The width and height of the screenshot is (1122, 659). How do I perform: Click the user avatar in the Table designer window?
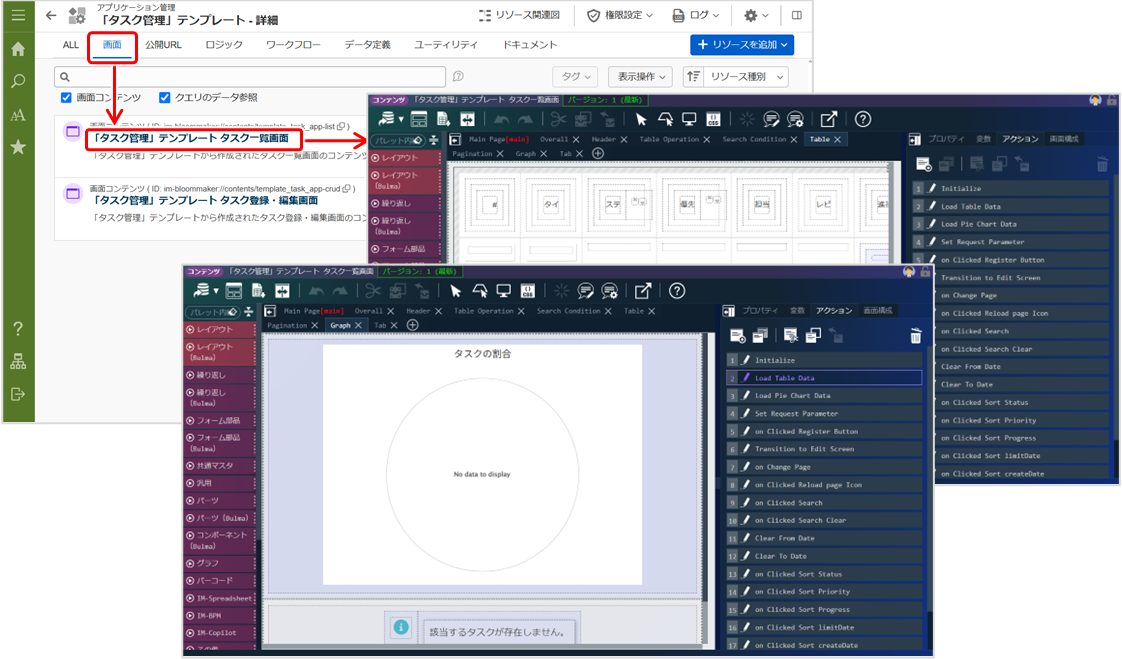[x=1095, y=100]
